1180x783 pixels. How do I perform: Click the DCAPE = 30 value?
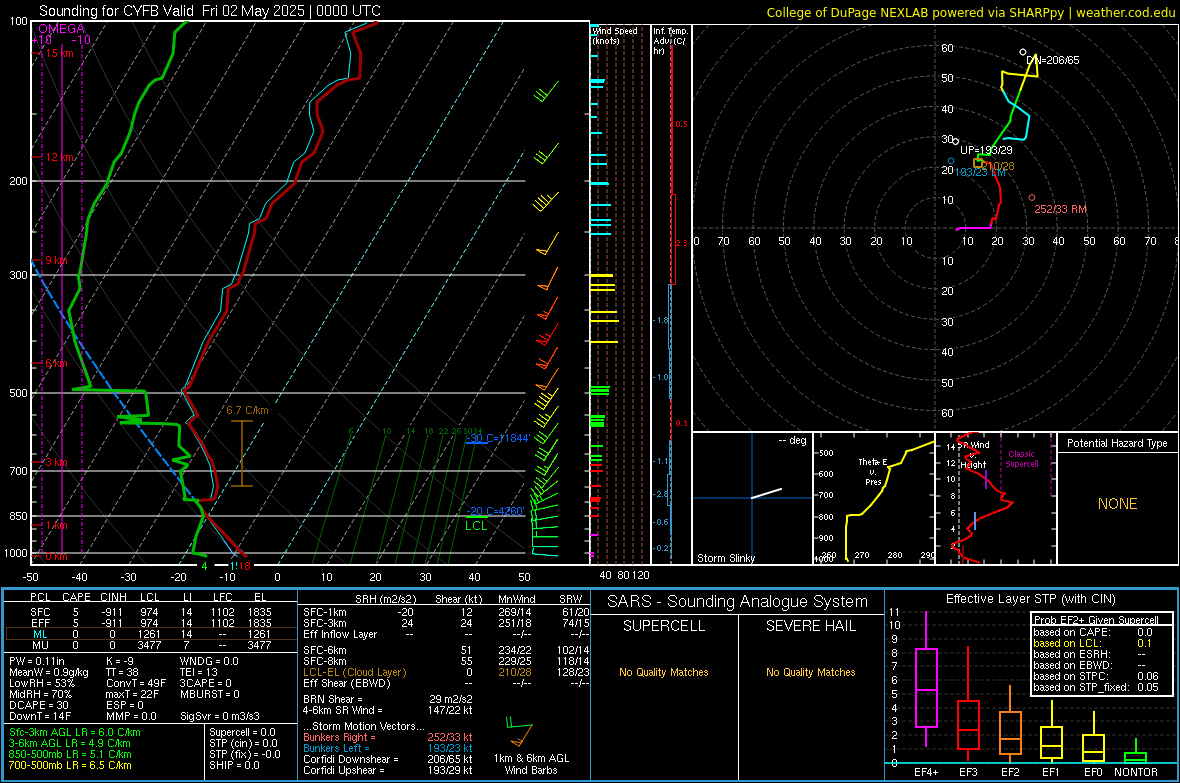(39, 705)
